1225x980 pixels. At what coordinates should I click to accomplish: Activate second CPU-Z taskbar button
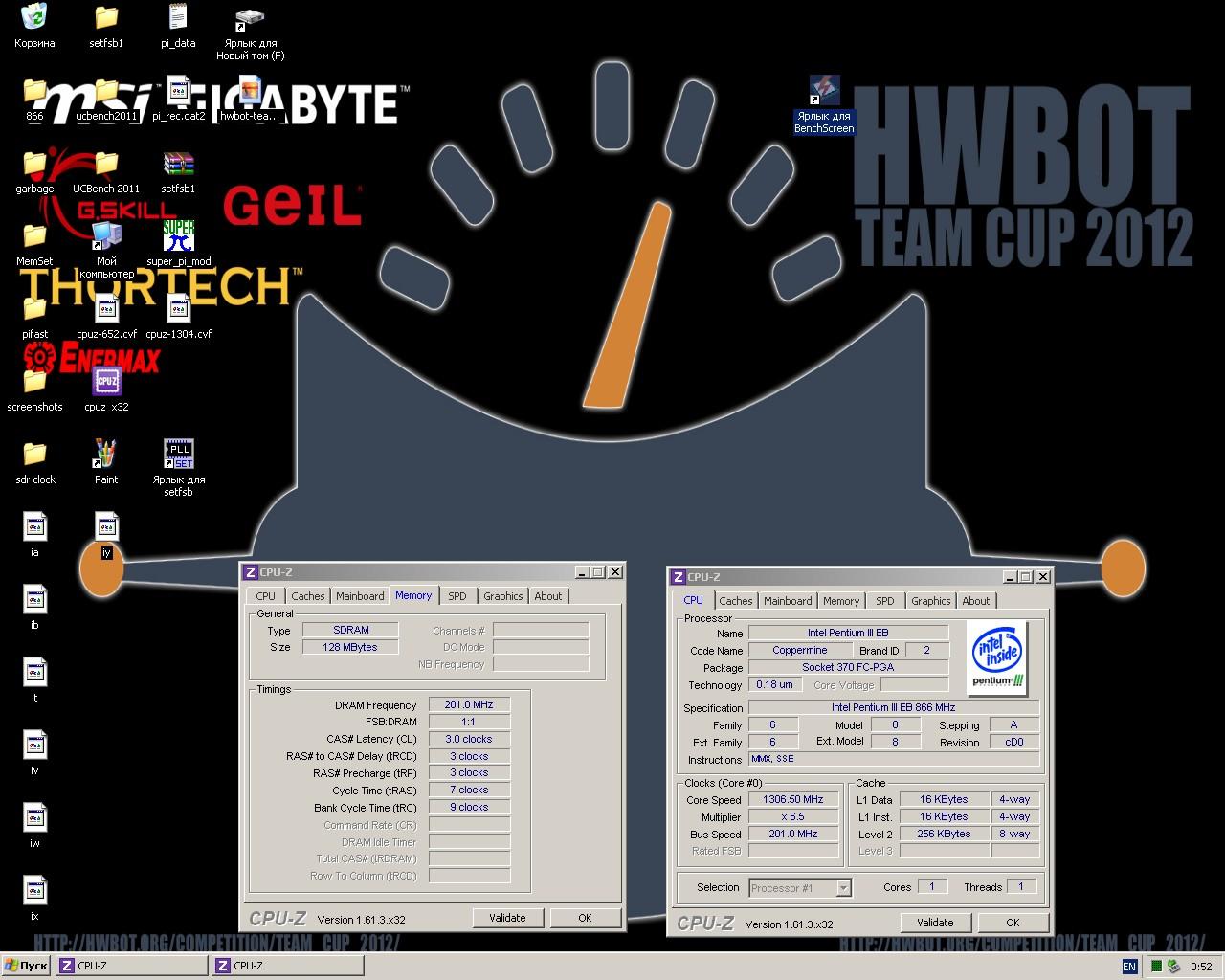coord(288,966)
